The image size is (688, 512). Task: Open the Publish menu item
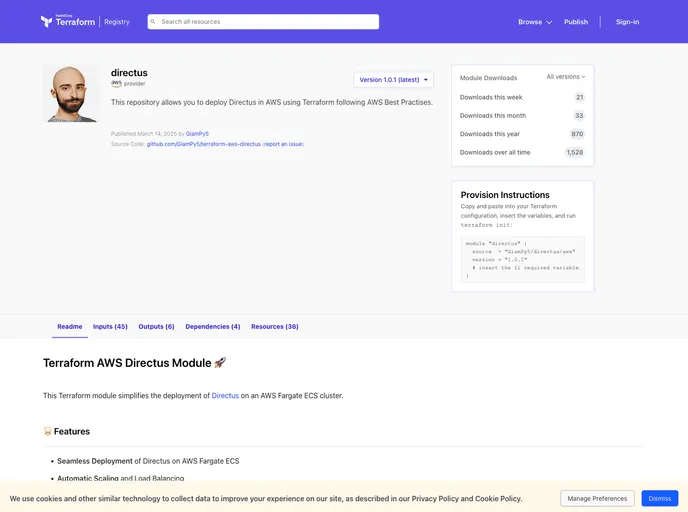click(576, 22)
